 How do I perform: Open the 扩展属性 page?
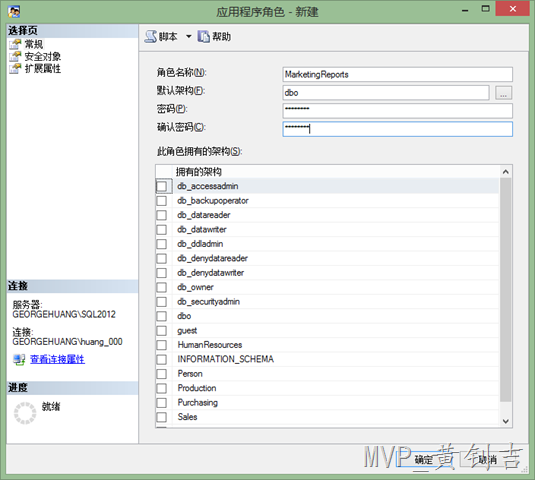pyautogui.click(x=43, y=69)
